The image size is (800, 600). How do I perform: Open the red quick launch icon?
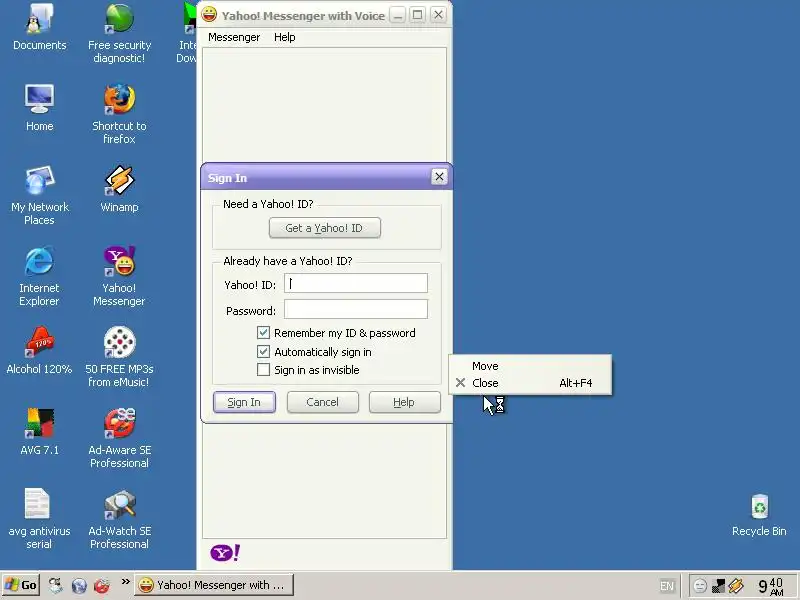click(102, 585)
